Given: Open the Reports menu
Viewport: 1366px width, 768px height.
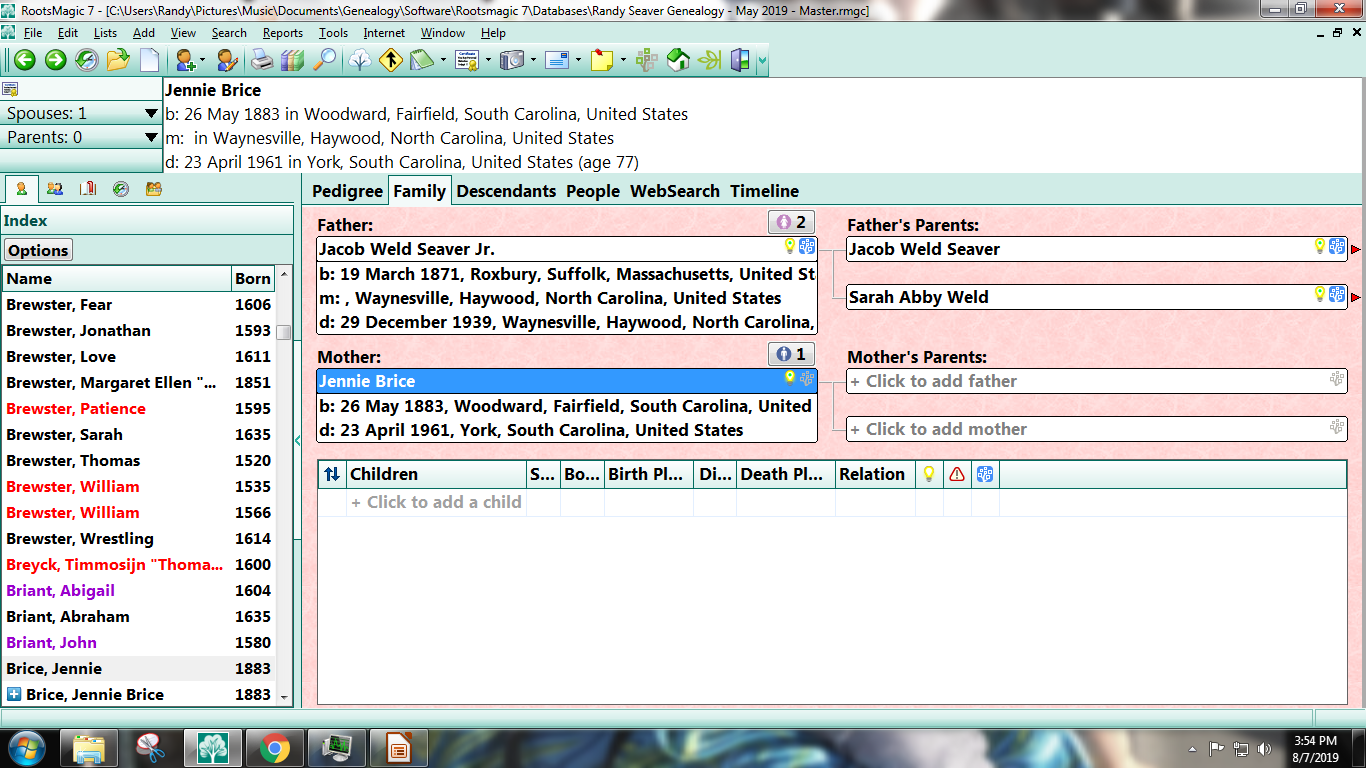Looking at the screenshot, I should click(282, 32).
